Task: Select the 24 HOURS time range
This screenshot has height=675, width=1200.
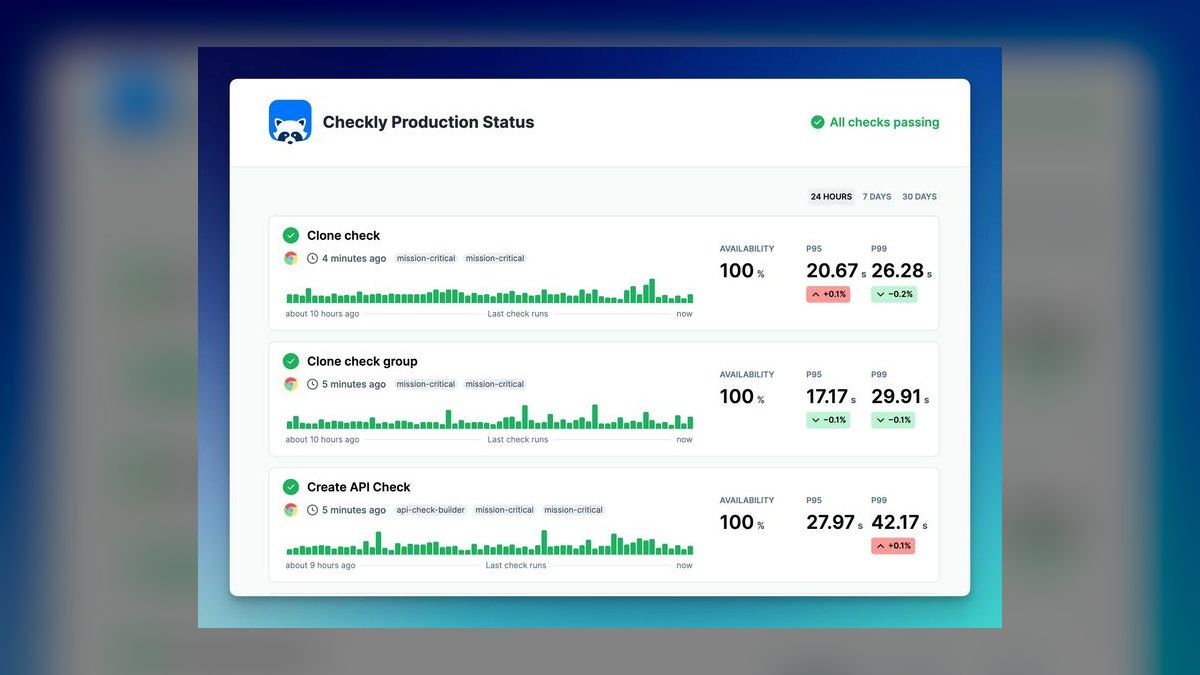Action: [831, 197]
